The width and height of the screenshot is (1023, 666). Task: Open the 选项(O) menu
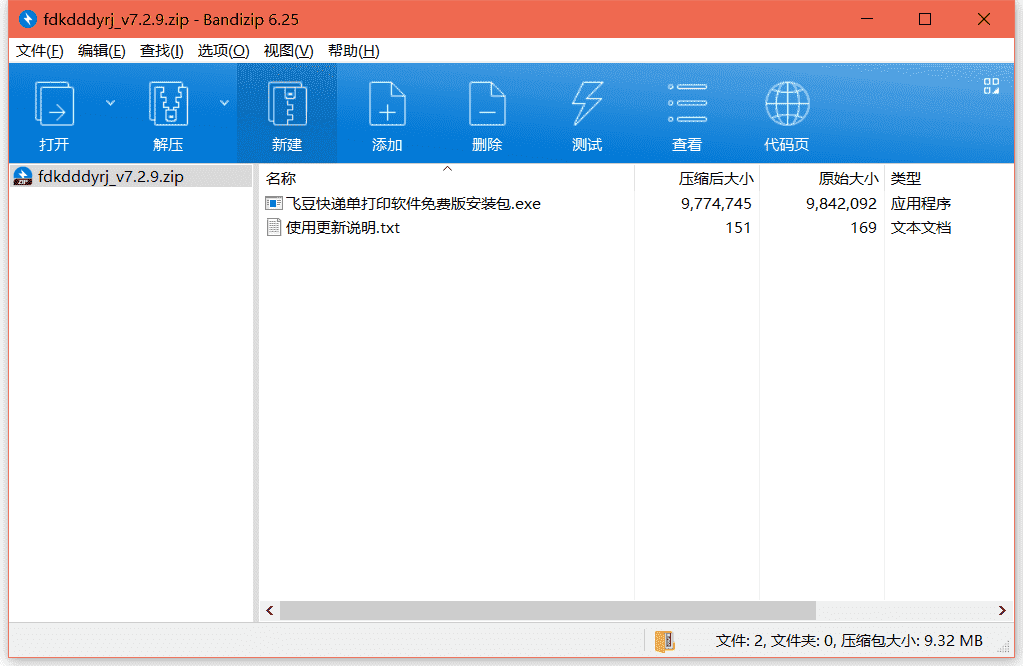point(223,51)
